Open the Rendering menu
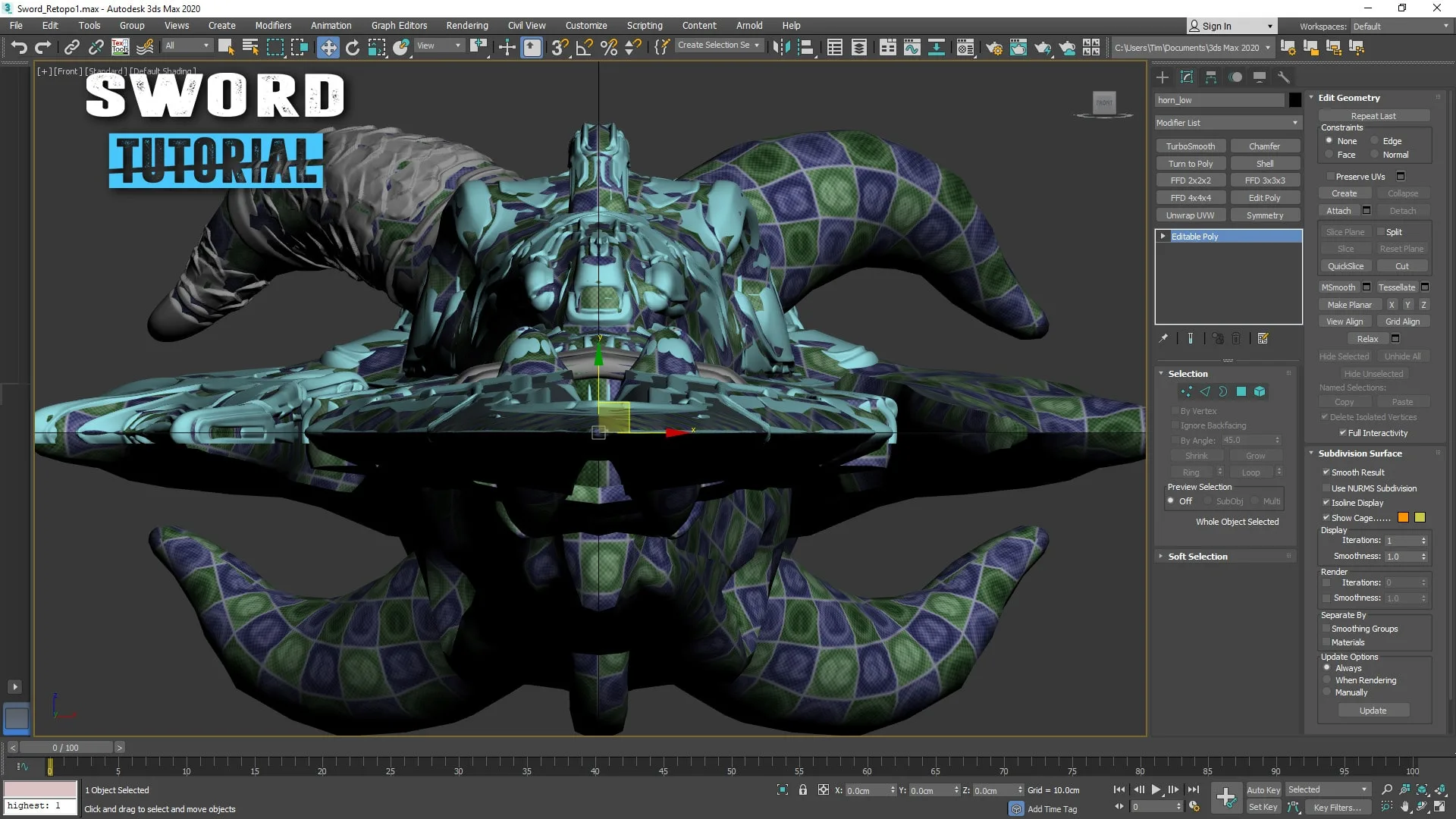 [466, 25]
